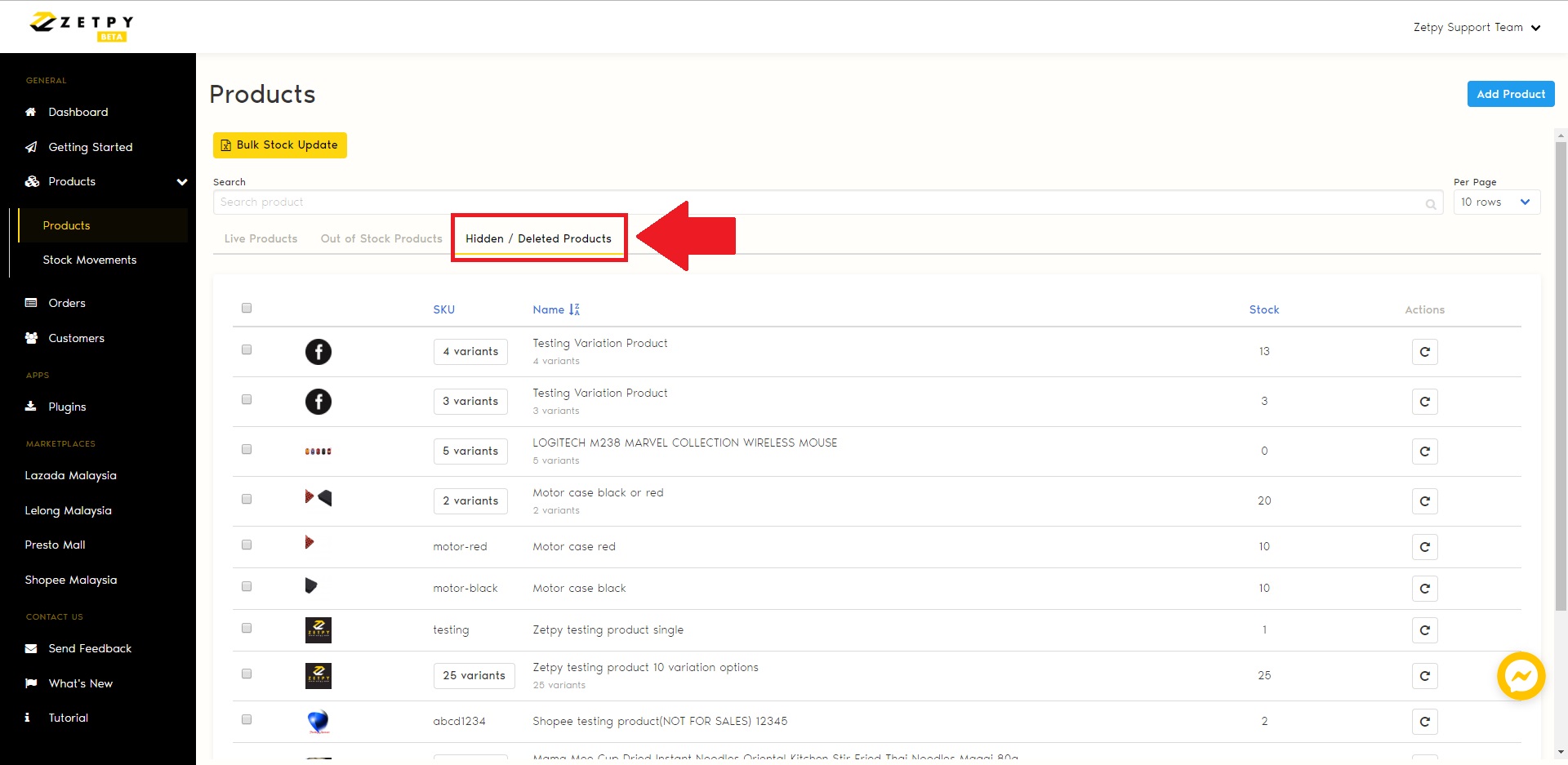Expand the 25 variants SKU button
The height and width of the screenshot is (765, 1568).
474,676
